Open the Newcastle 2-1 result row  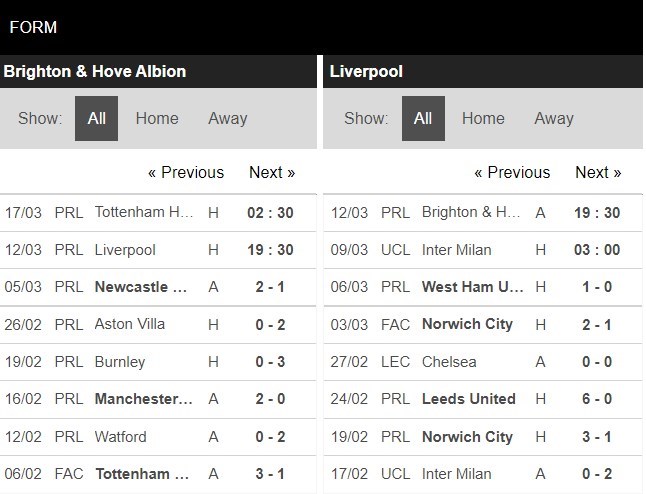pos(158,287)
